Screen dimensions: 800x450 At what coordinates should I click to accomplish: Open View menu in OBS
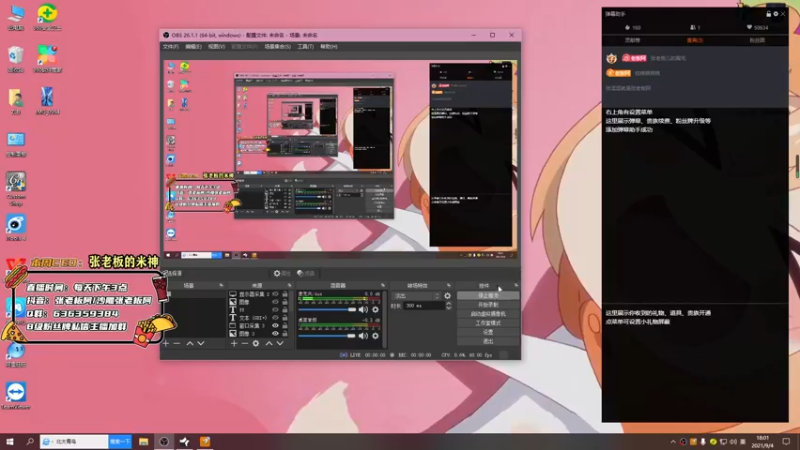click(x=216, y=47)
